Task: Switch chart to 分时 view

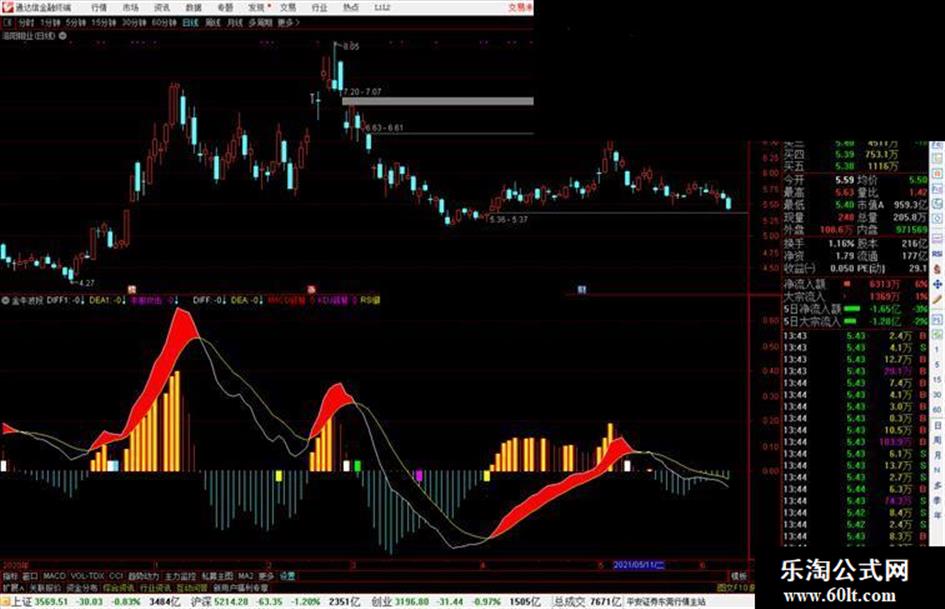Action: coord(26,22)
